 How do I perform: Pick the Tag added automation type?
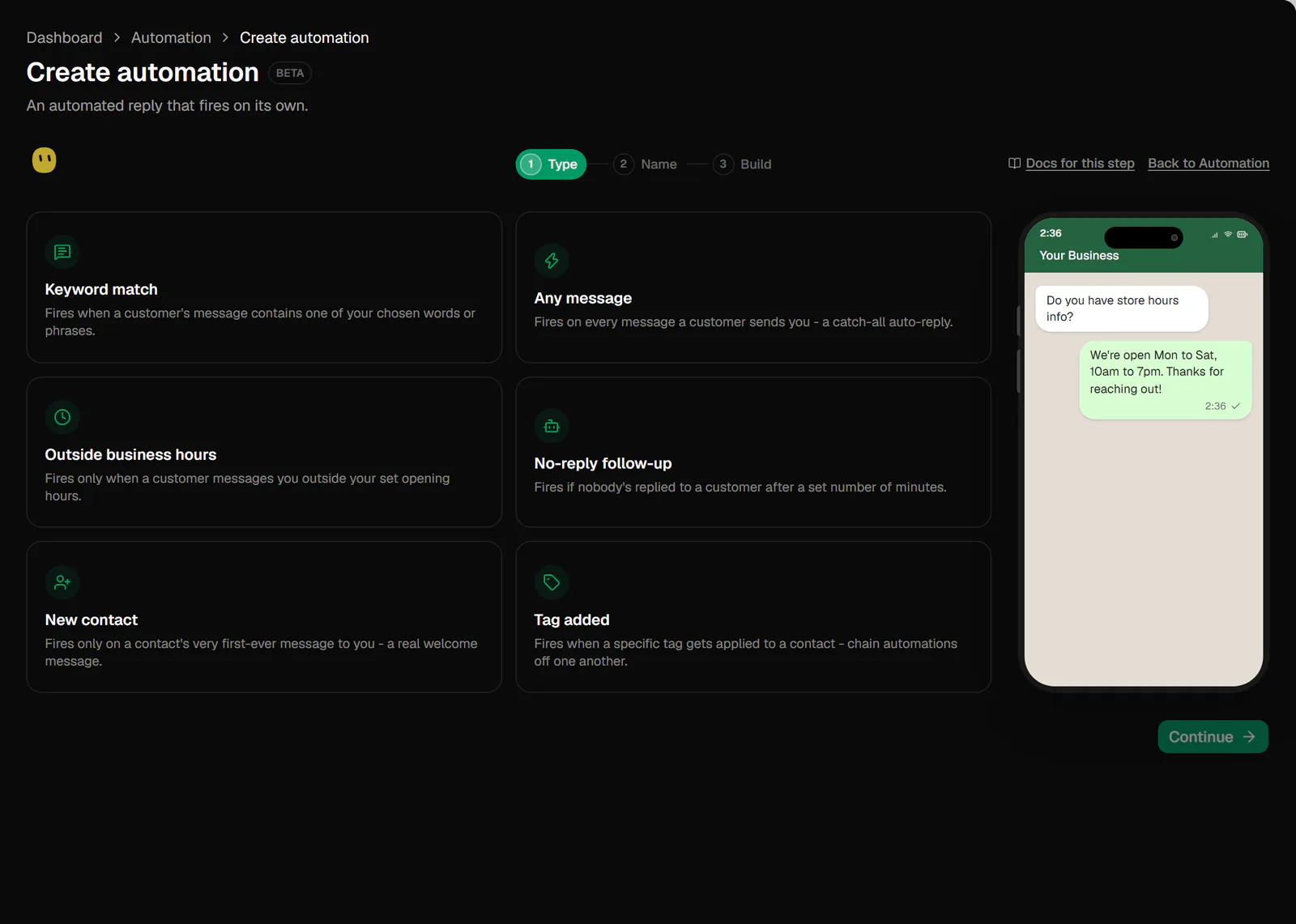[753, 617]
